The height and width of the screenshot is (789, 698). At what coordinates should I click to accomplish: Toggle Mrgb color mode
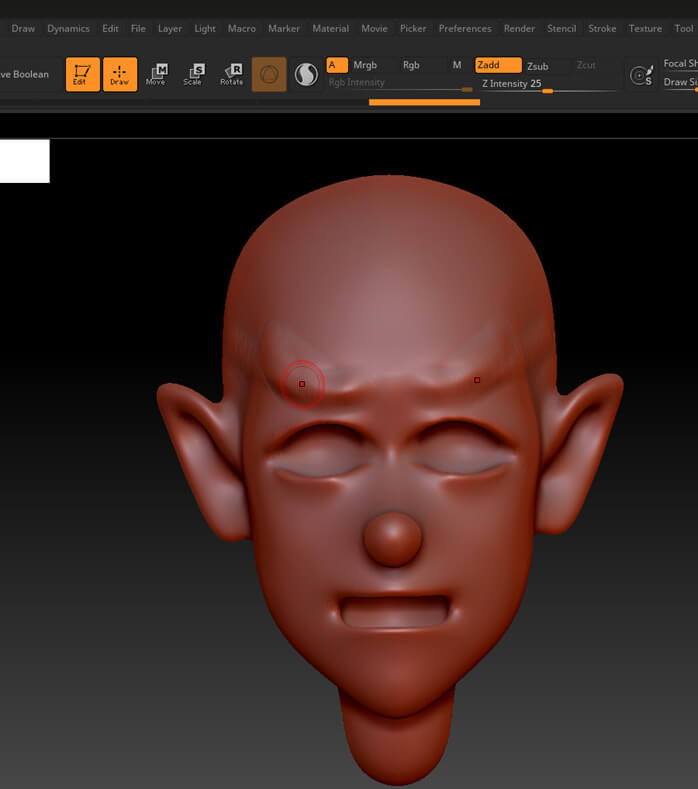point(365,65)
